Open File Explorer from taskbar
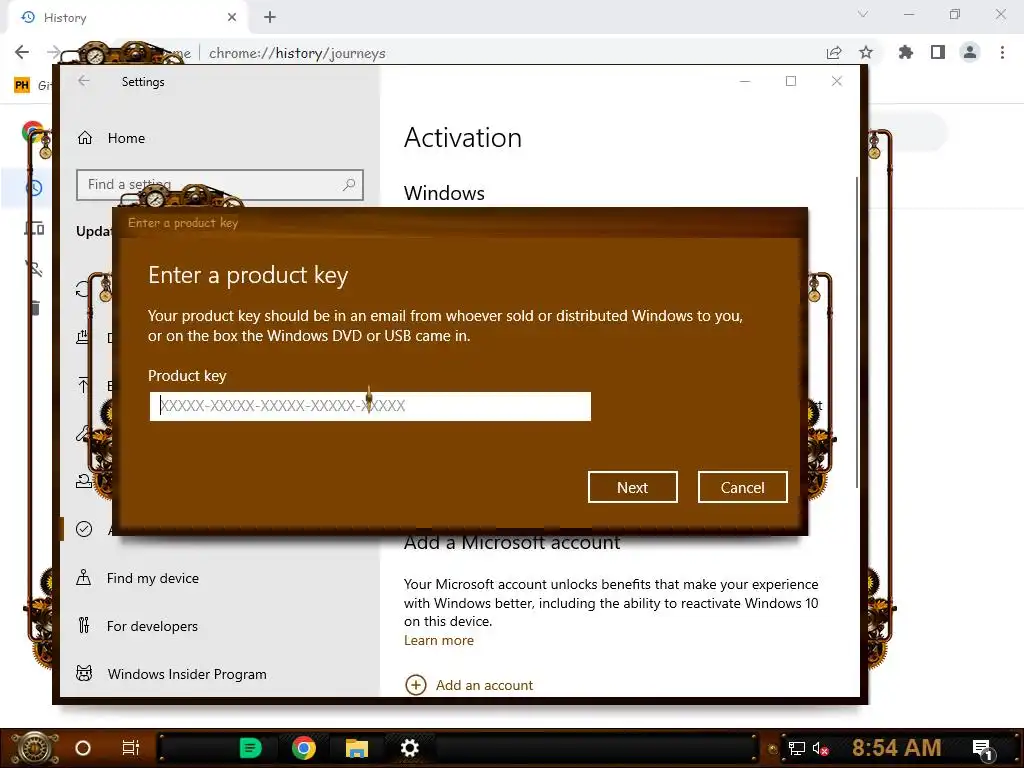This screenshot has width=1024, height=768. pos(357,748)
